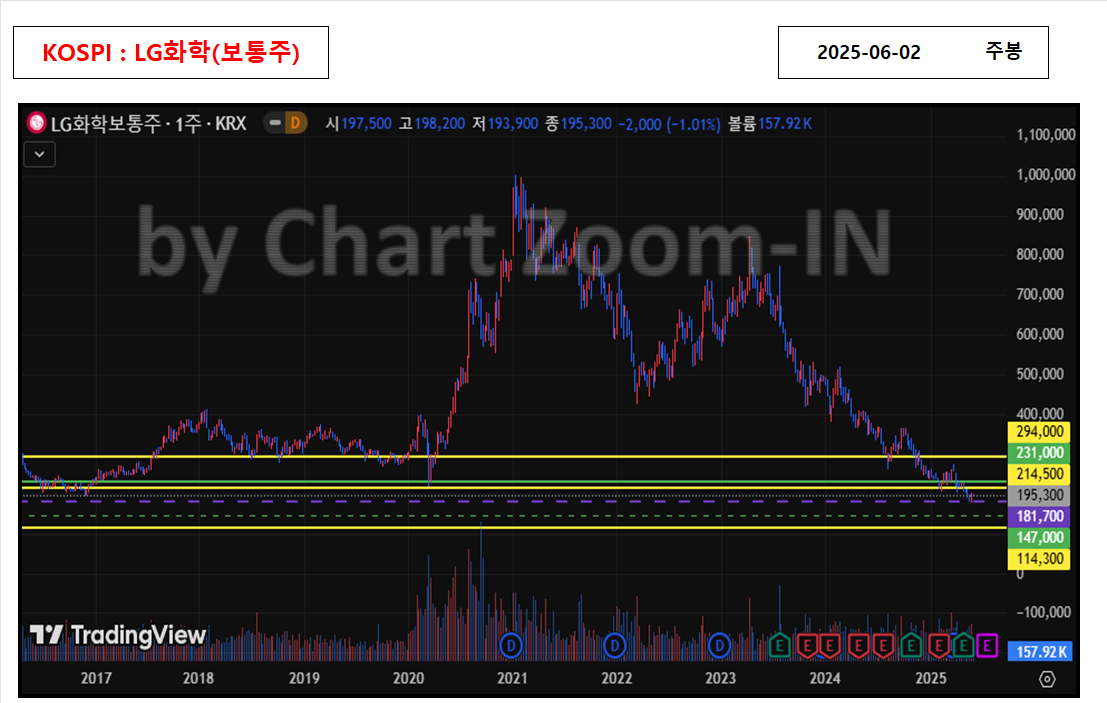The height and width of the screenshot is (703, 1107).
Task: Open chart settings hexagon gear icon
Action: tap(1047, 679)
